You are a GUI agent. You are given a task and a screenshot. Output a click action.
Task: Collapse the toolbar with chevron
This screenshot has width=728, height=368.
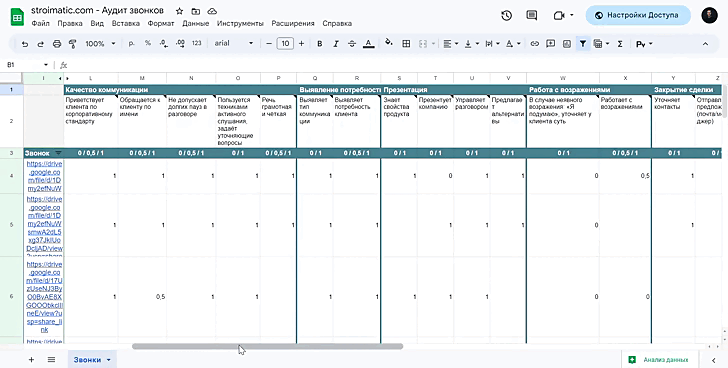[x=705, y=44]
